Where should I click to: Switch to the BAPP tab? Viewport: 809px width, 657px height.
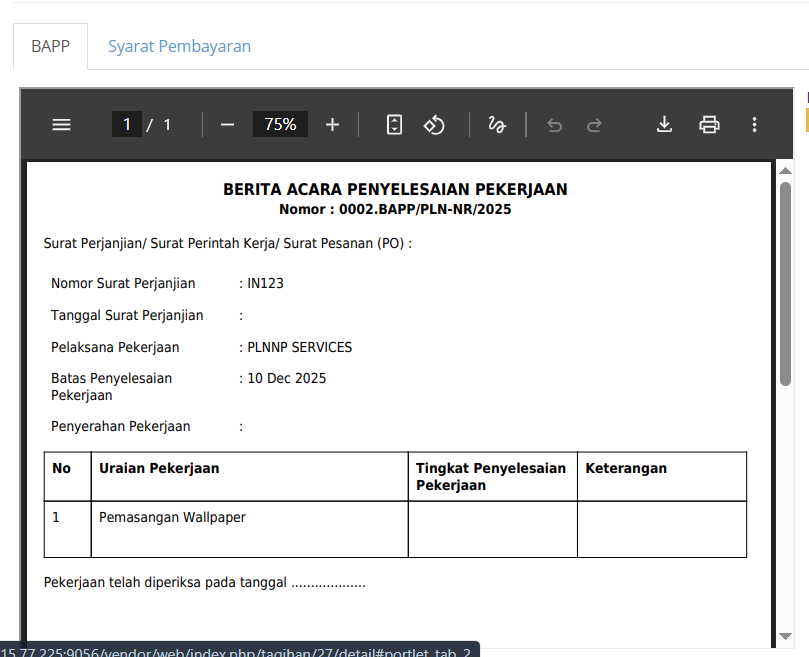[x=50, y=47]
